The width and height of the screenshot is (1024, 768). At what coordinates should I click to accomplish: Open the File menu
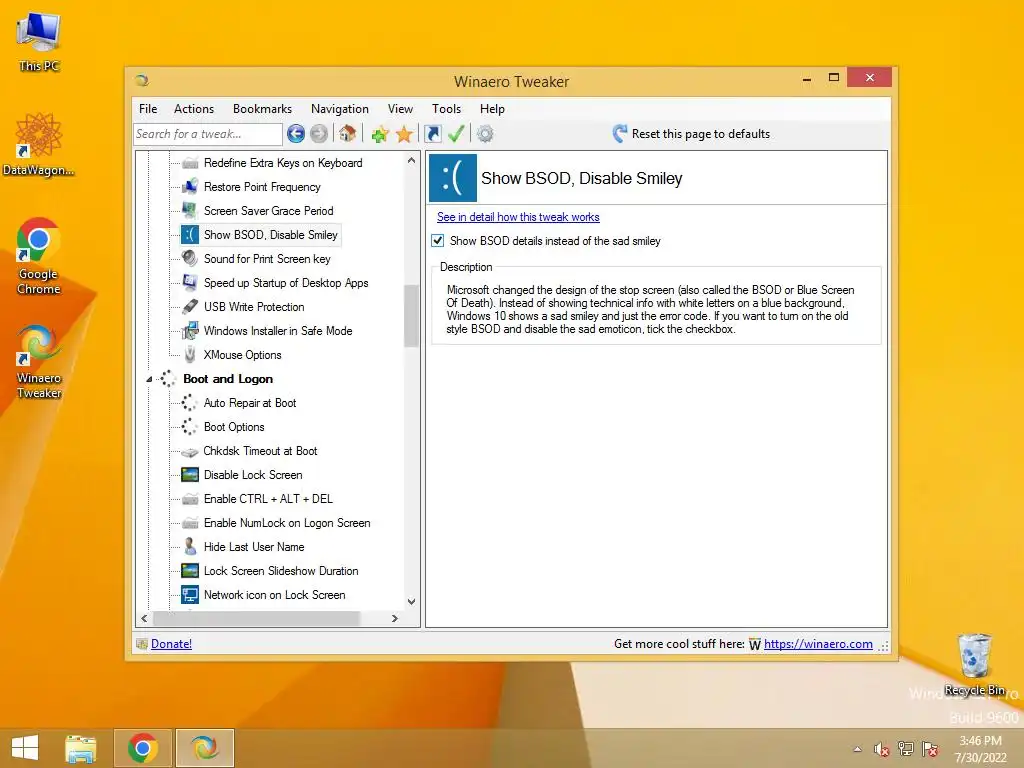point(148,109)
